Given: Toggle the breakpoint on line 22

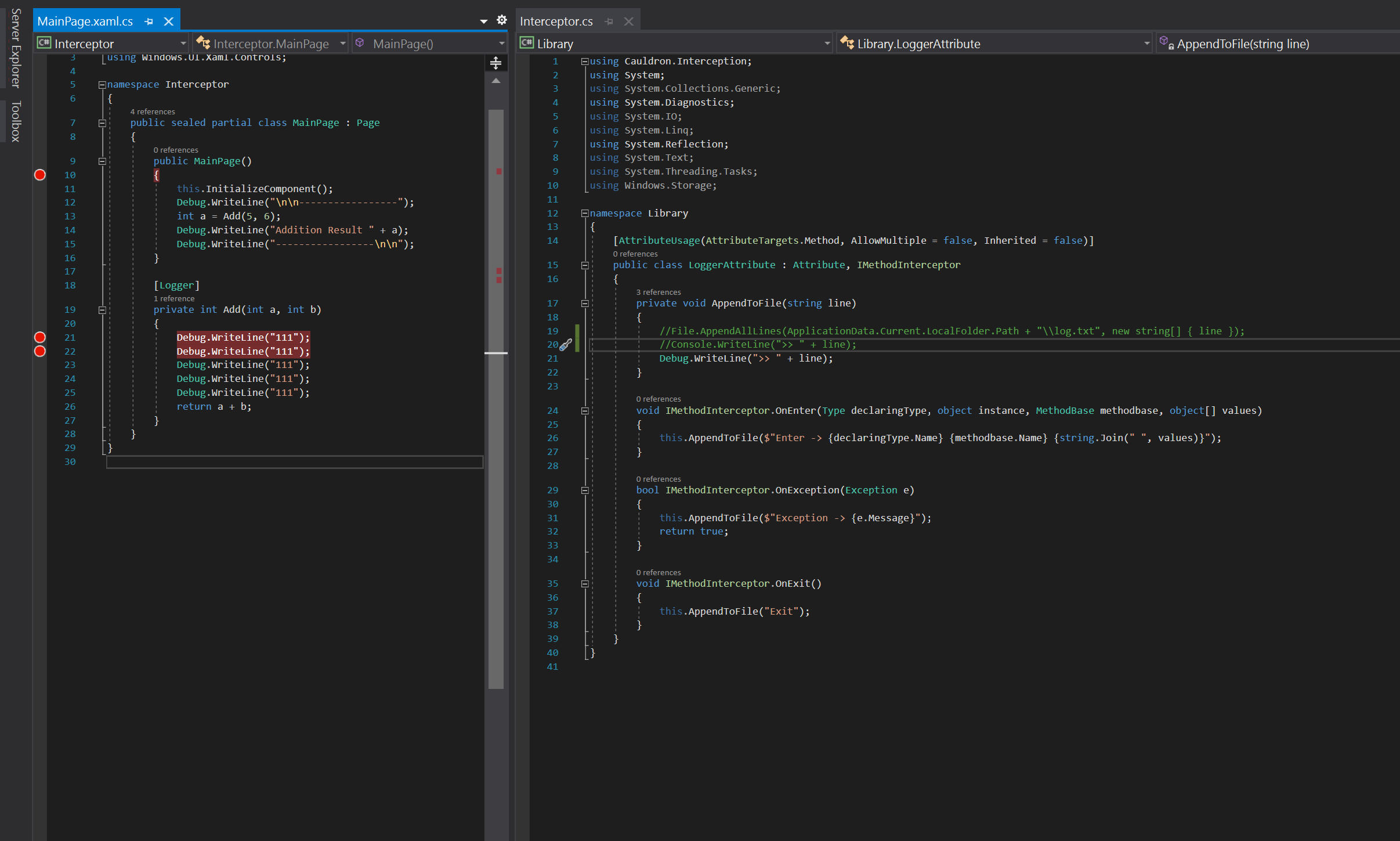Looking at the screenshot, I should pyautogui.click(x=39, y=351).
